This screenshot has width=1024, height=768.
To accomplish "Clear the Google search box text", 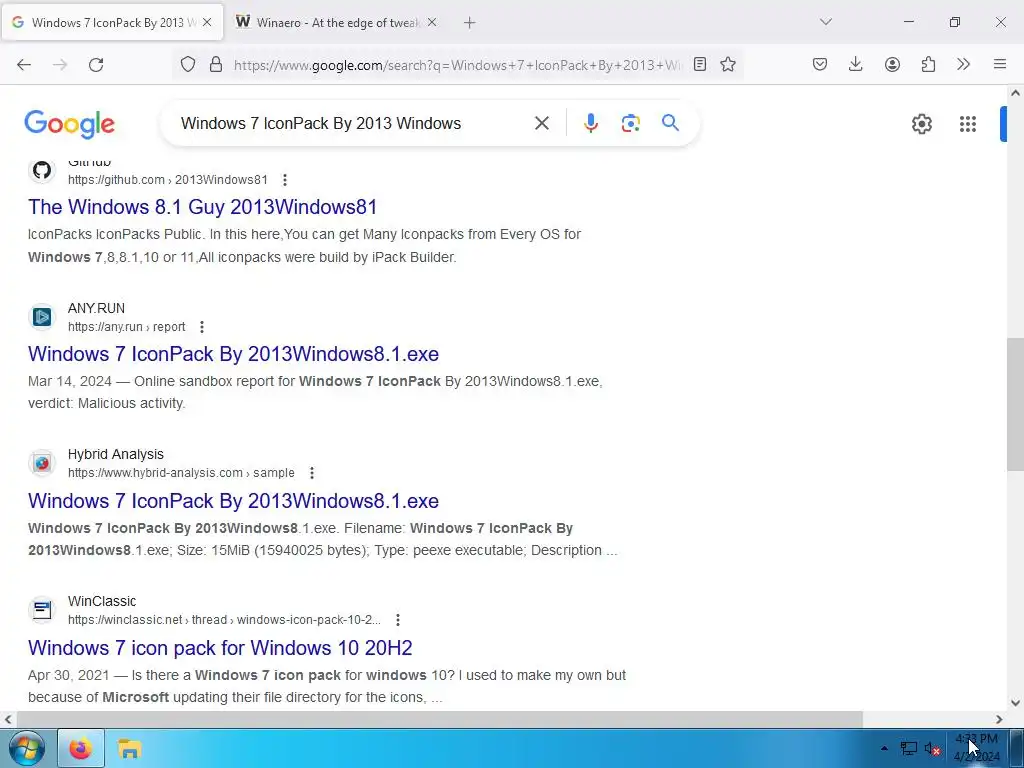I will (x=541, y=123).
